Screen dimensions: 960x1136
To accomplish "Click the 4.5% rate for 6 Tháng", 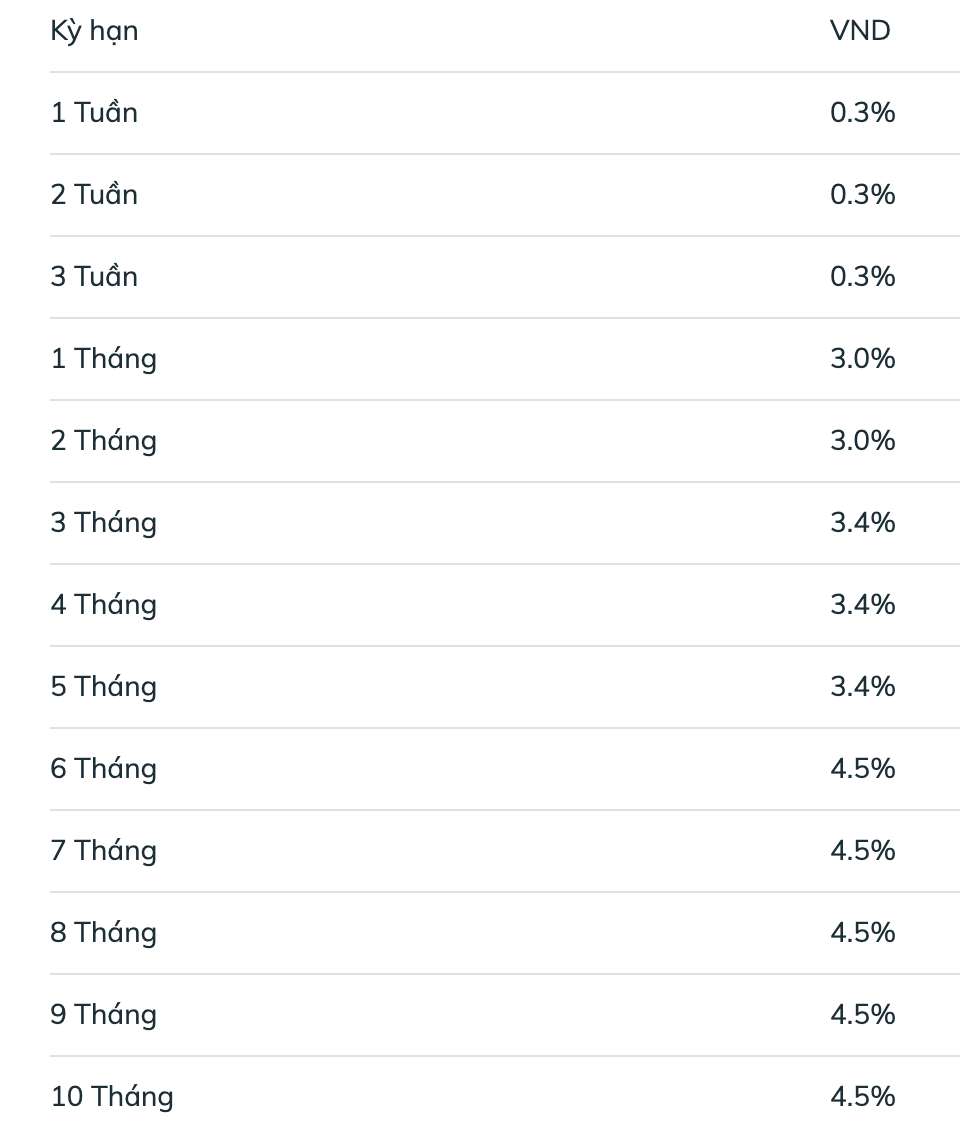I will point(862,768).
